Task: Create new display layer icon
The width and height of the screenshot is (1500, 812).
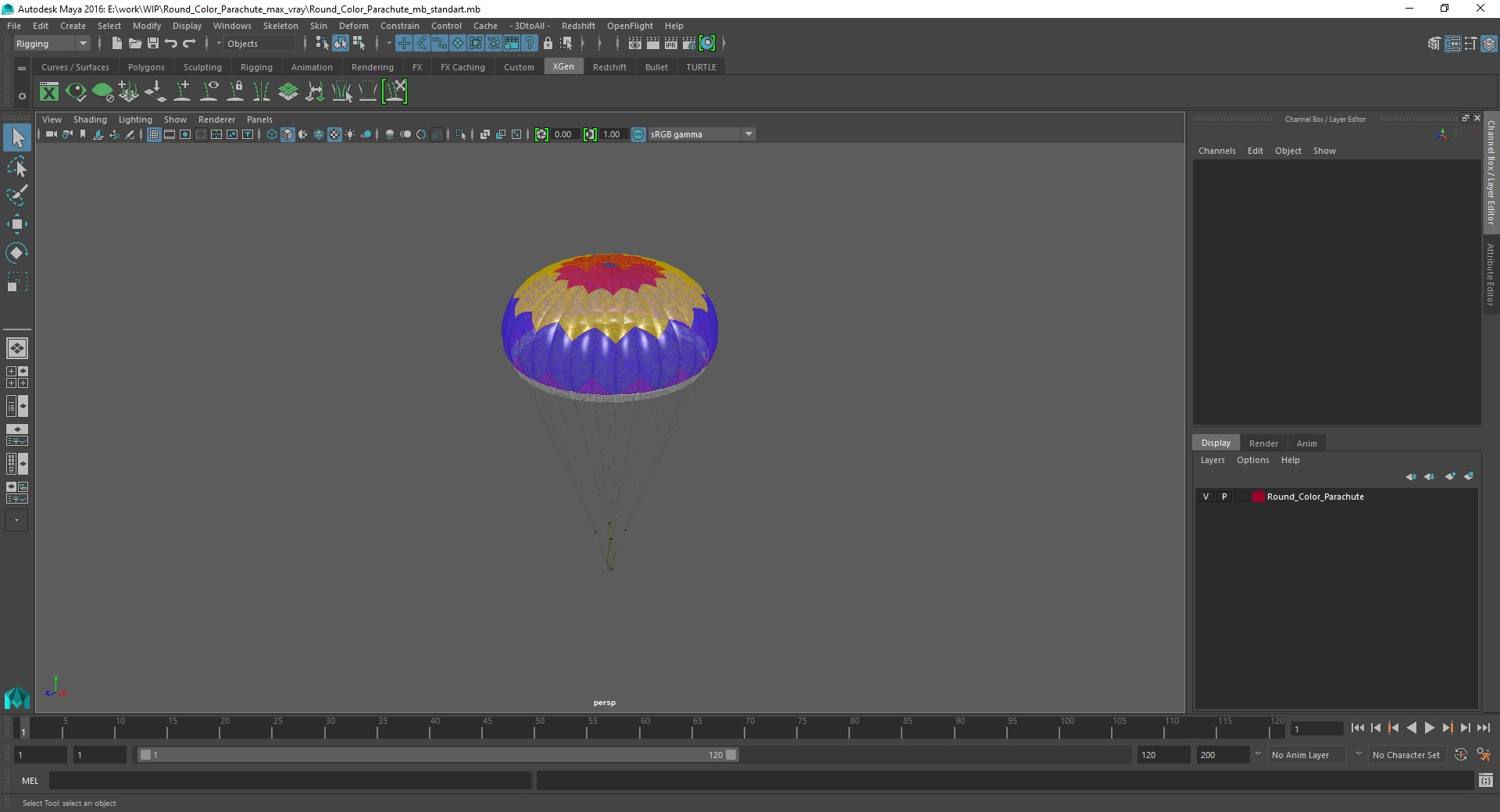Action: pyautogui.click(x=1450, y=476)
